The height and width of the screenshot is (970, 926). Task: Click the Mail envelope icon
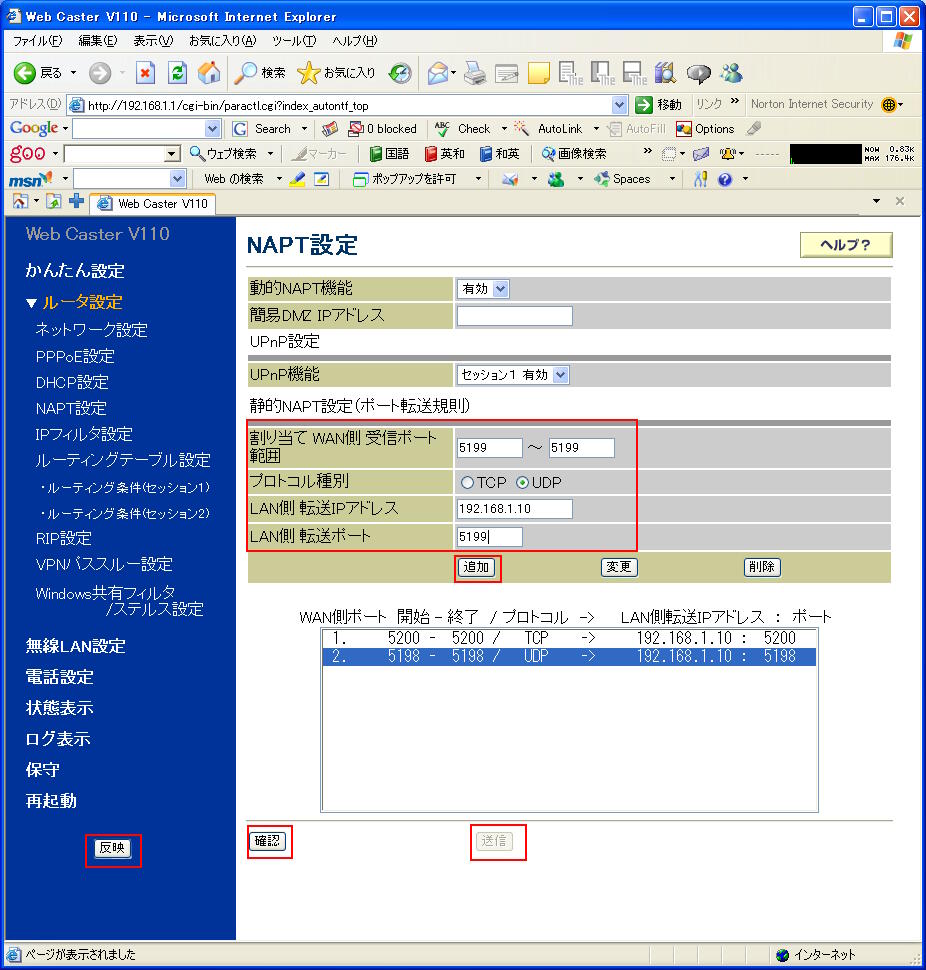439,73
